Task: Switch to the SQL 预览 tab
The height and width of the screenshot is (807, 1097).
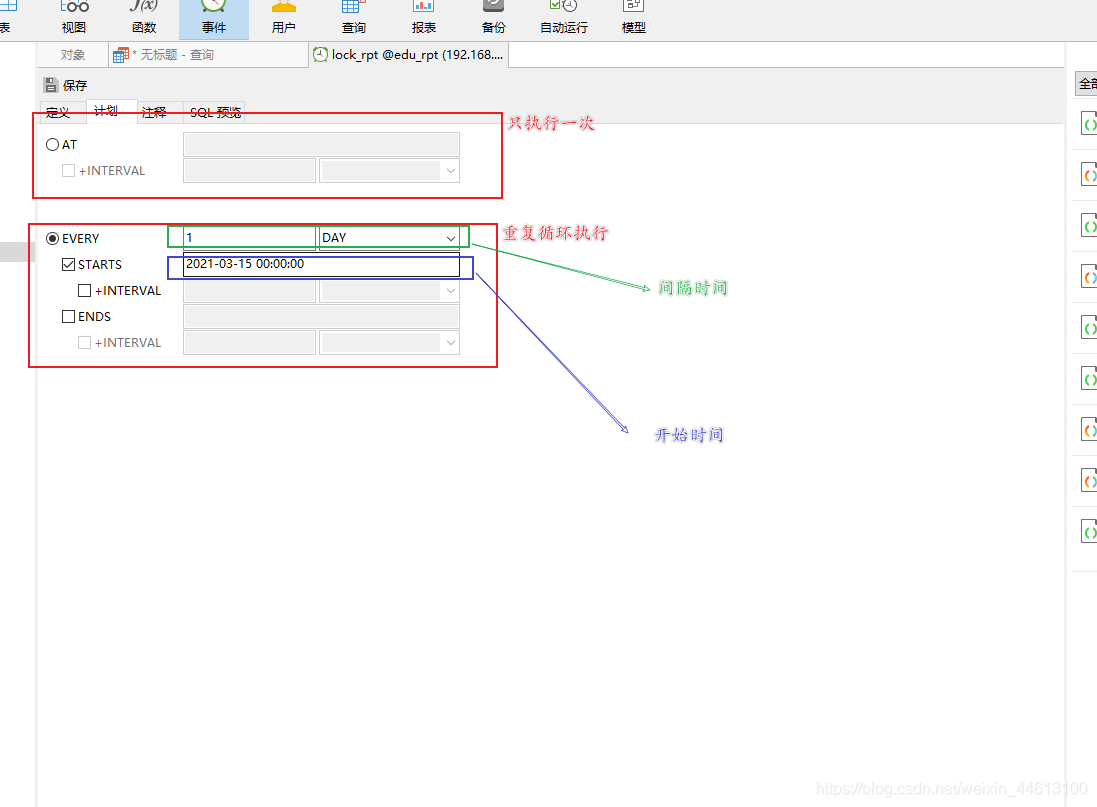Action: 215,113
